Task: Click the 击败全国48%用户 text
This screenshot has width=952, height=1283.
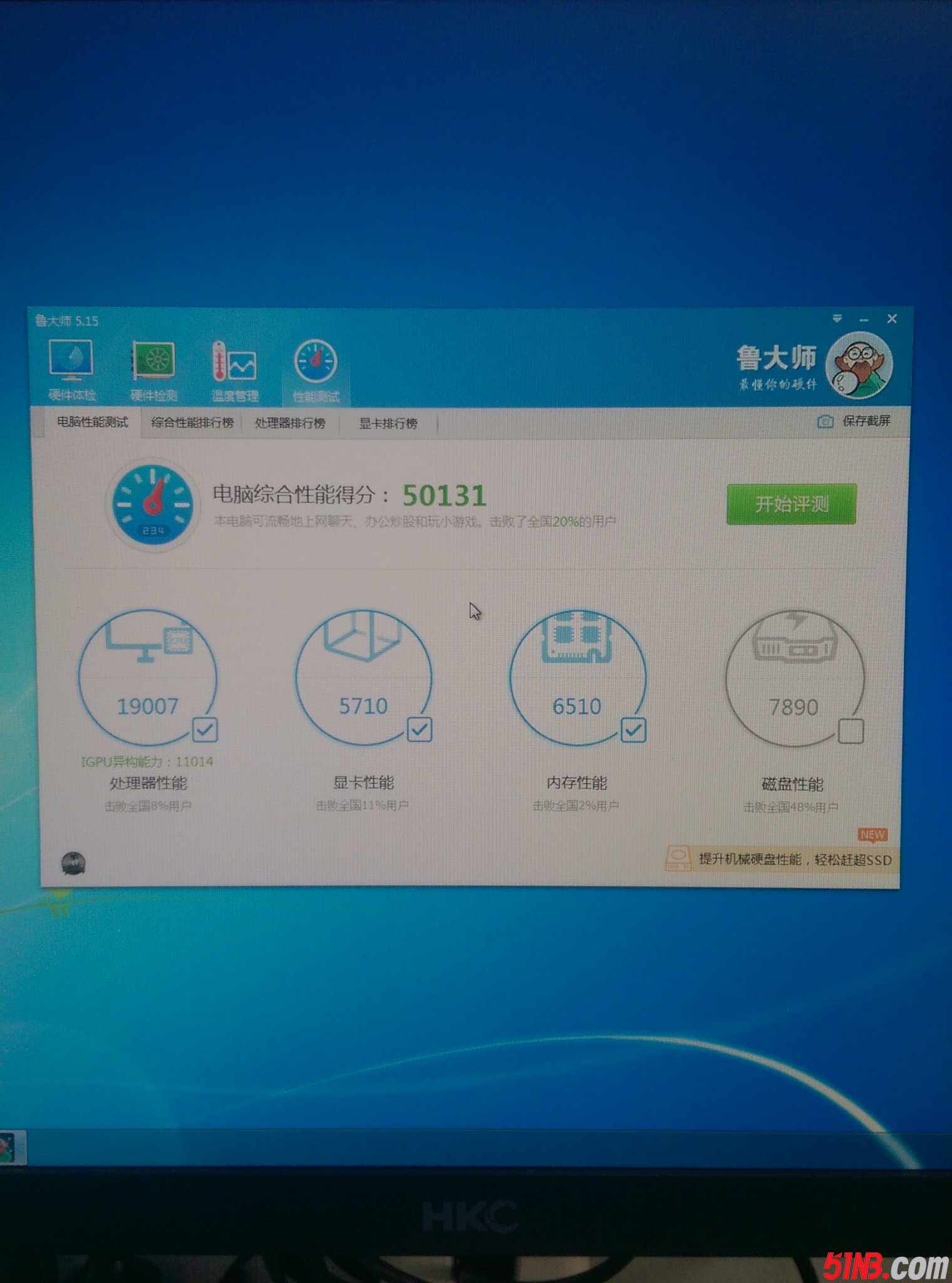Action: coord(791,808)
